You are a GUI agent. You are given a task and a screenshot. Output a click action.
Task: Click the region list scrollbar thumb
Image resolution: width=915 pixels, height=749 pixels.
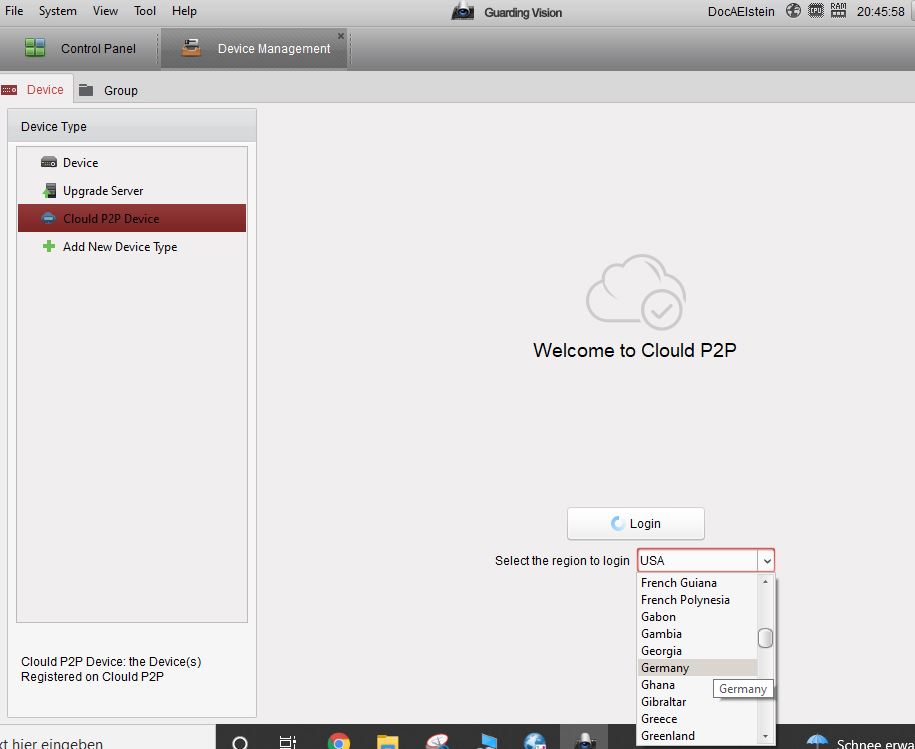pyautogui.click(x=766, y=638)
